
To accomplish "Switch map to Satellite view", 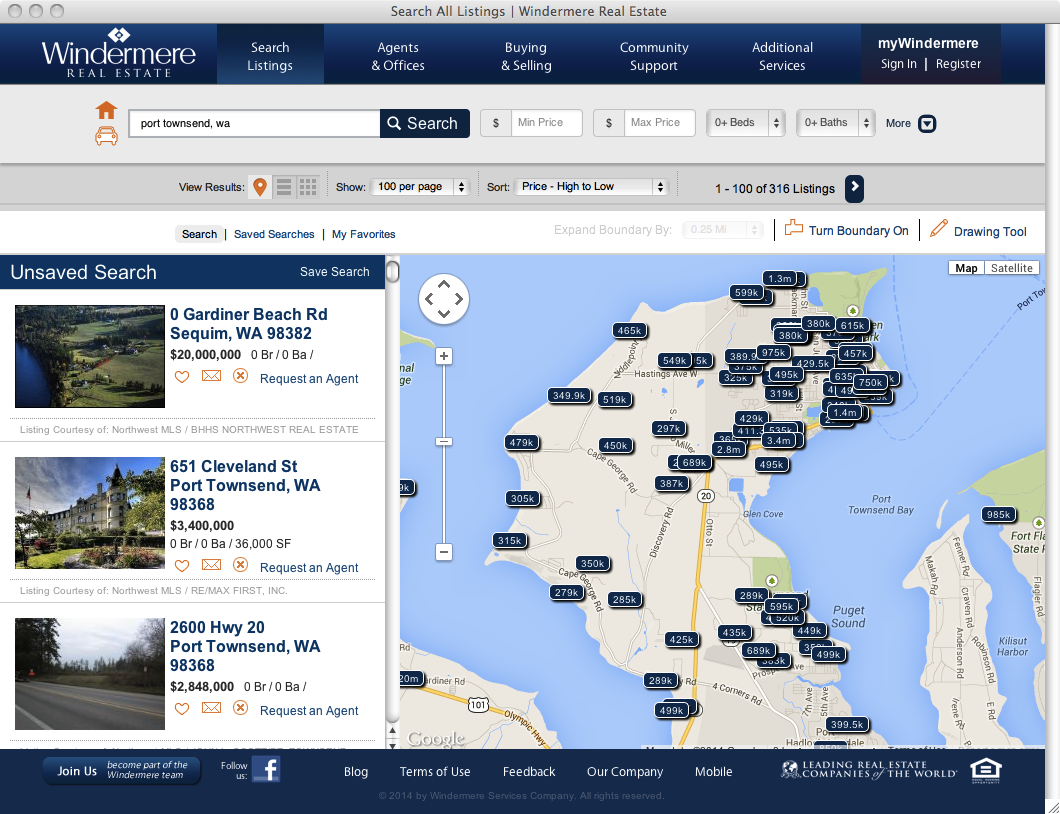I will [x=1011, y=268].
